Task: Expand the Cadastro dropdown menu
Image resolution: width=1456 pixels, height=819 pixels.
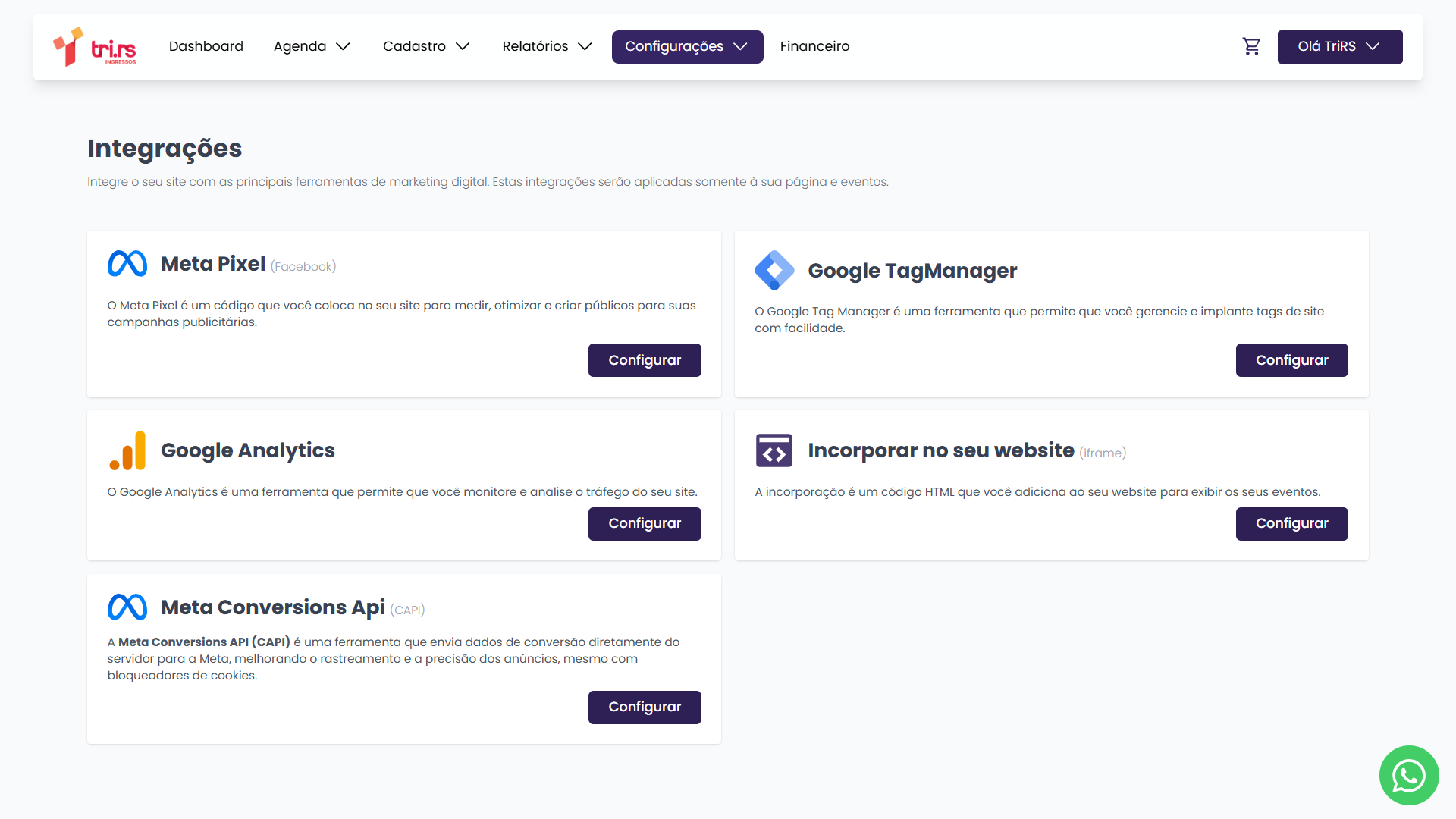Action: 426,46
